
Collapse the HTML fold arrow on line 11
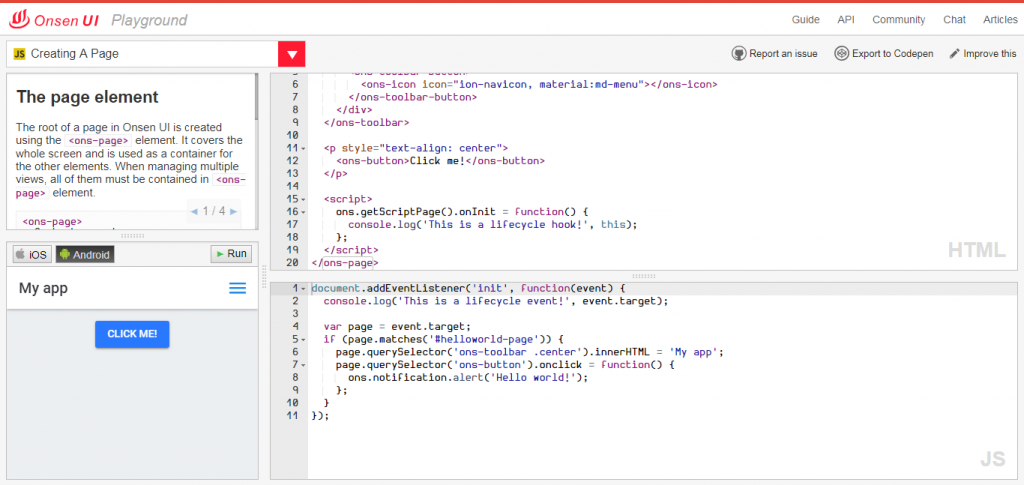(303, 148)
